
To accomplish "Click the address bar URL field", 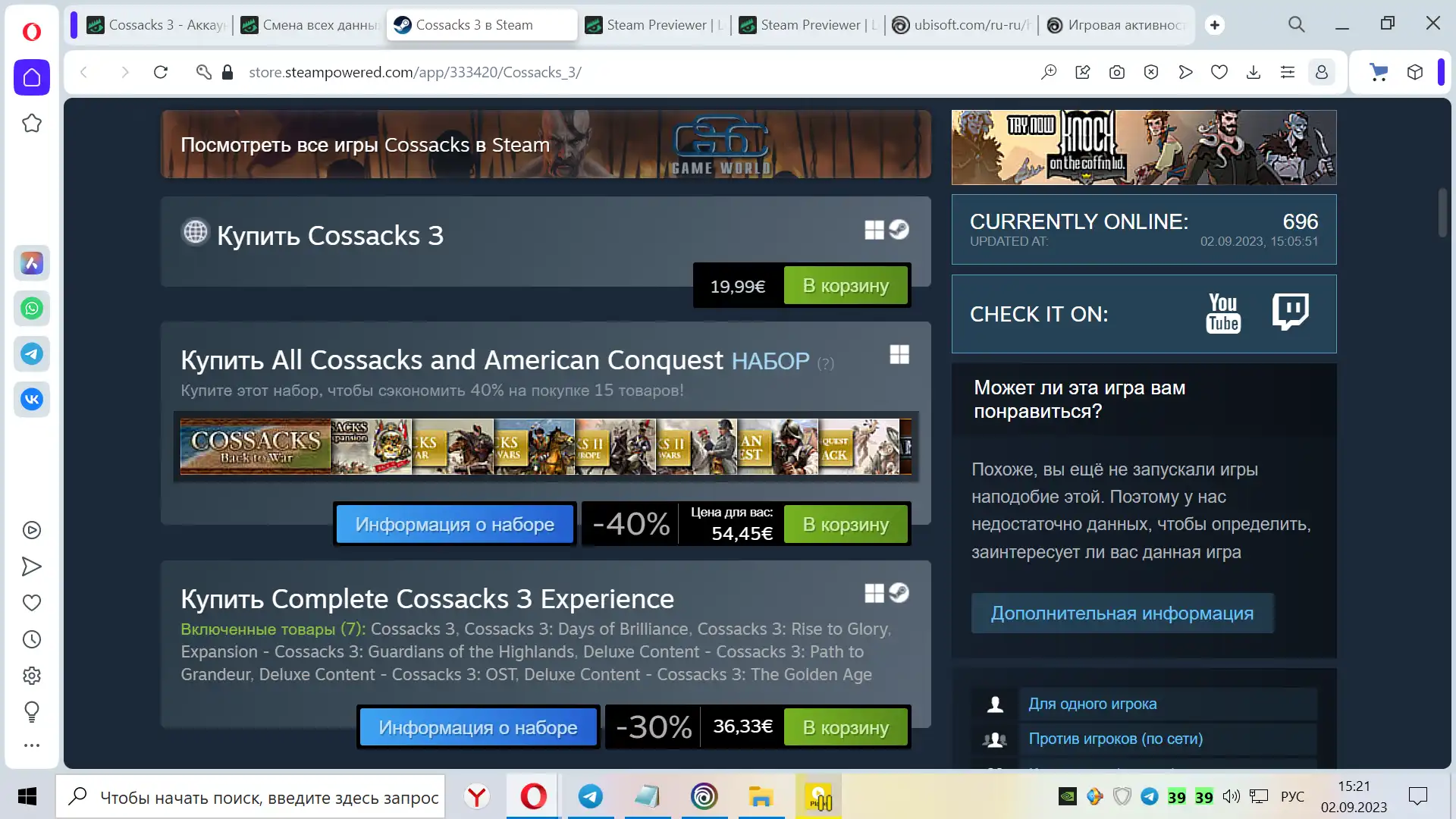I will 637,72.
